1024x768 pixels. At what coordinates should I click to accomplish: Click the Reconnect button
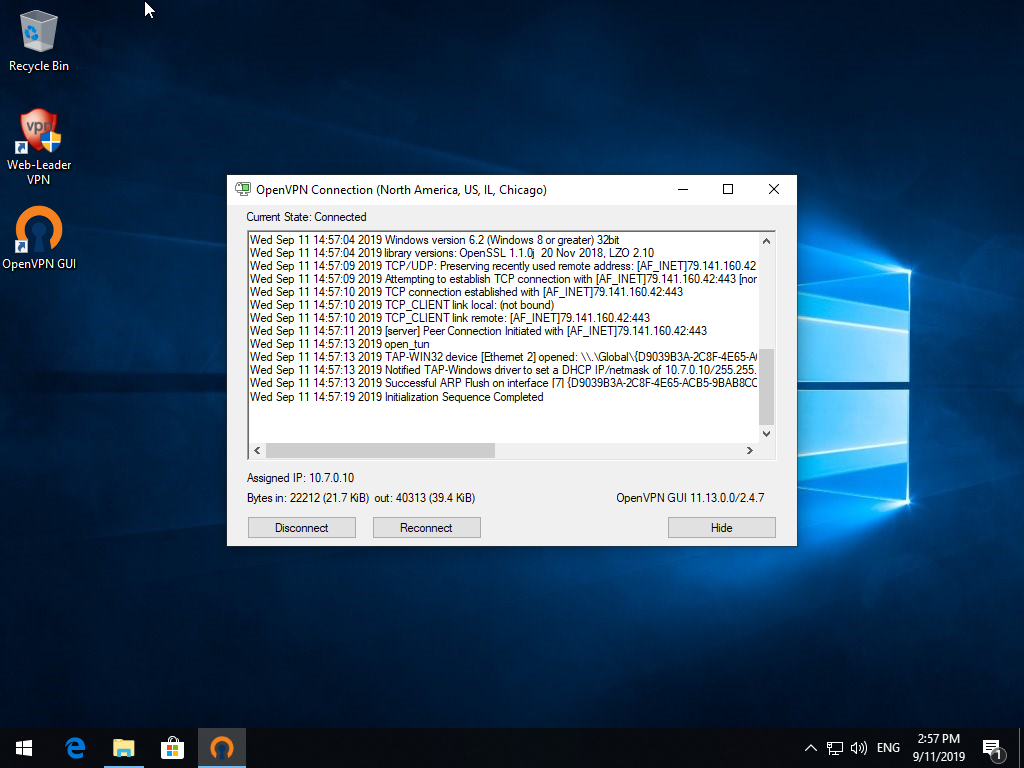426,528
